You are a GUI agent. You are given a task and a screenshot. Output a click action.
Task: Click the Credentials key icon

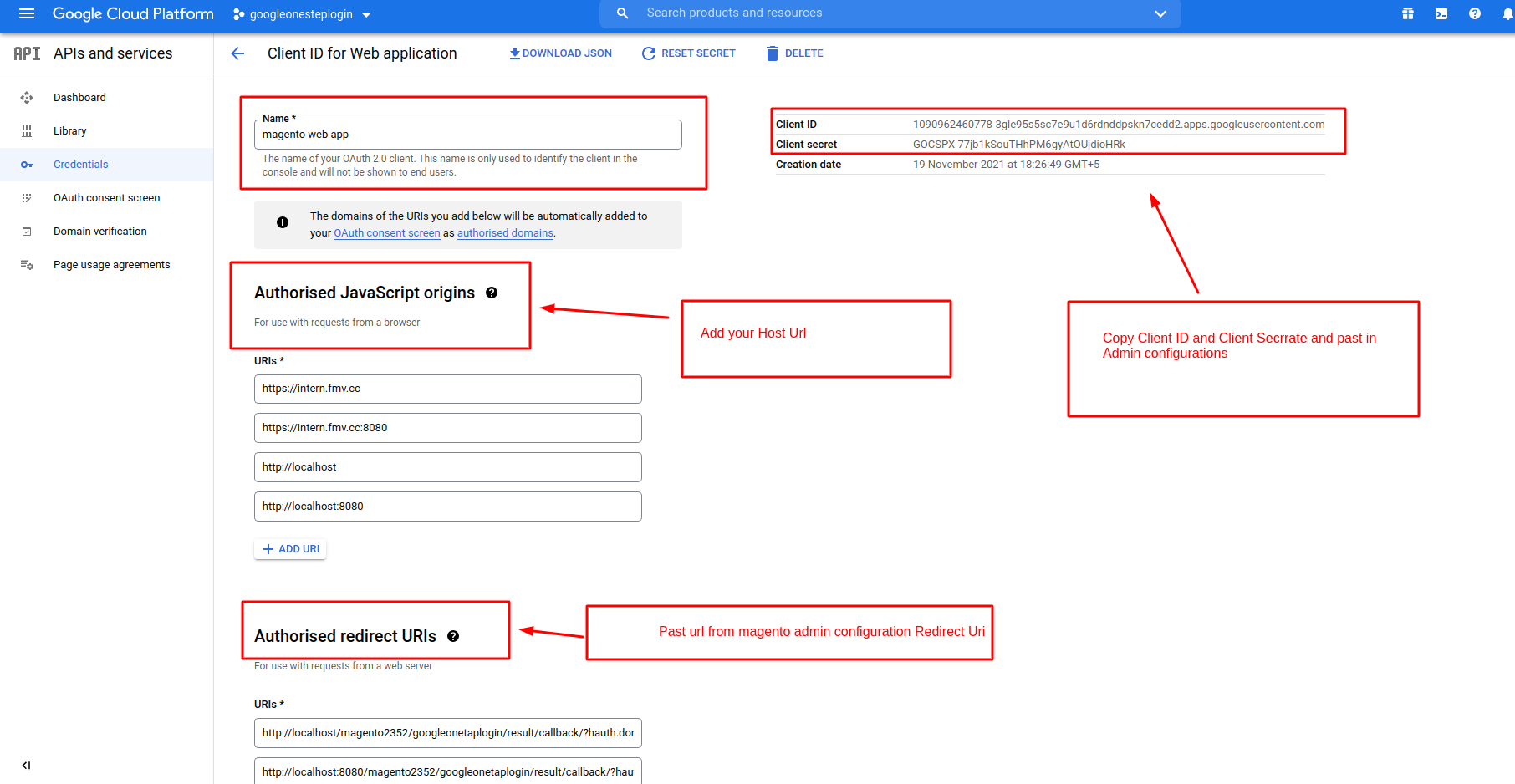click(27, 165)
